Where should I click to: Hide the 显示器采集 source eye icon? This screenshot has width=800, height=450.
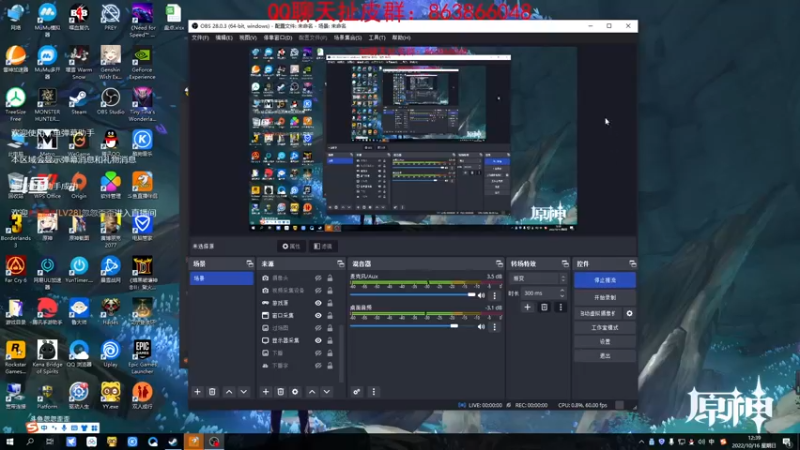(318, 340)
